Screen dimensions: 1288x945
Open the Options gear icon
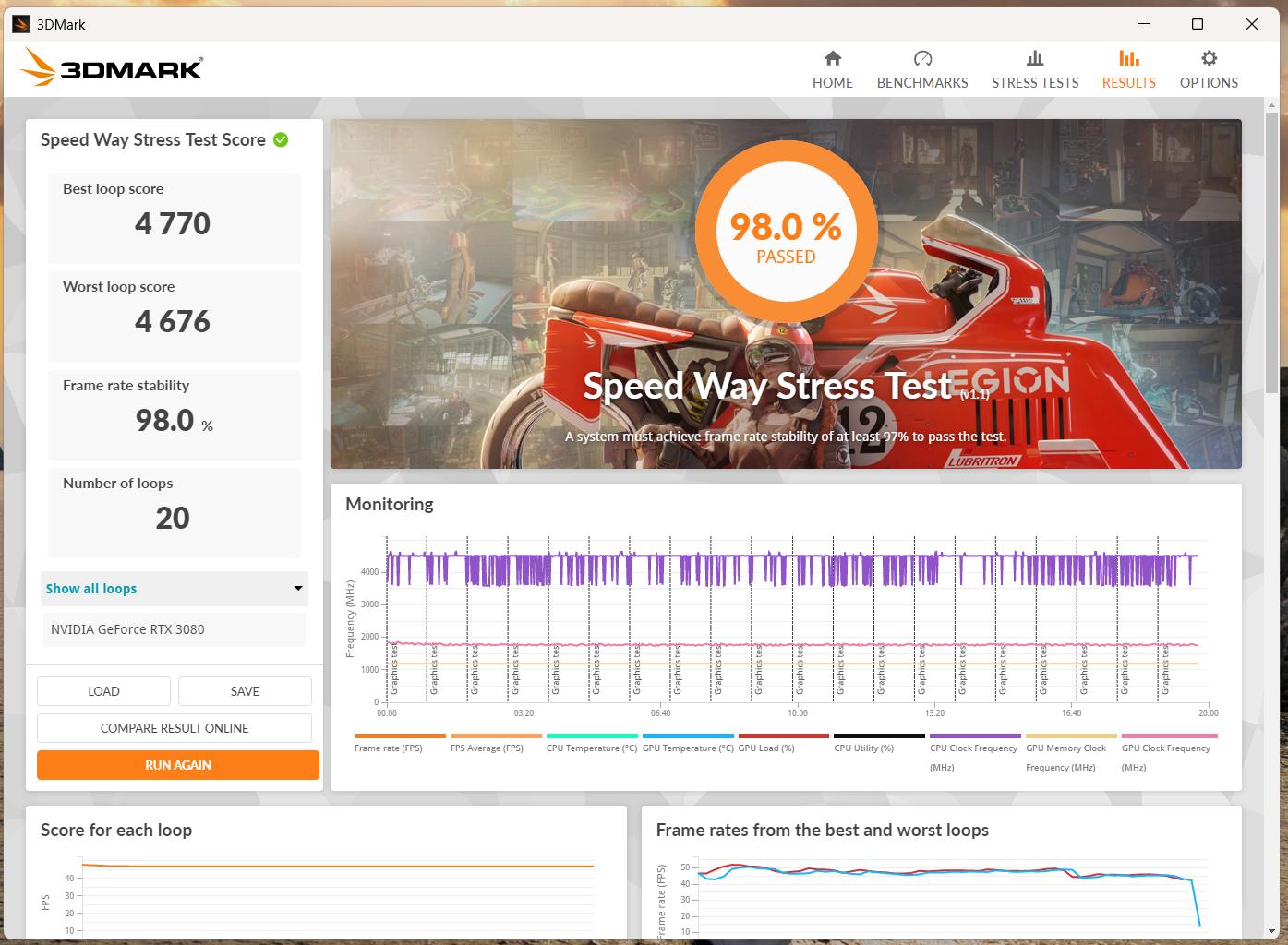pyautogui.click(x=1209, y=58)
